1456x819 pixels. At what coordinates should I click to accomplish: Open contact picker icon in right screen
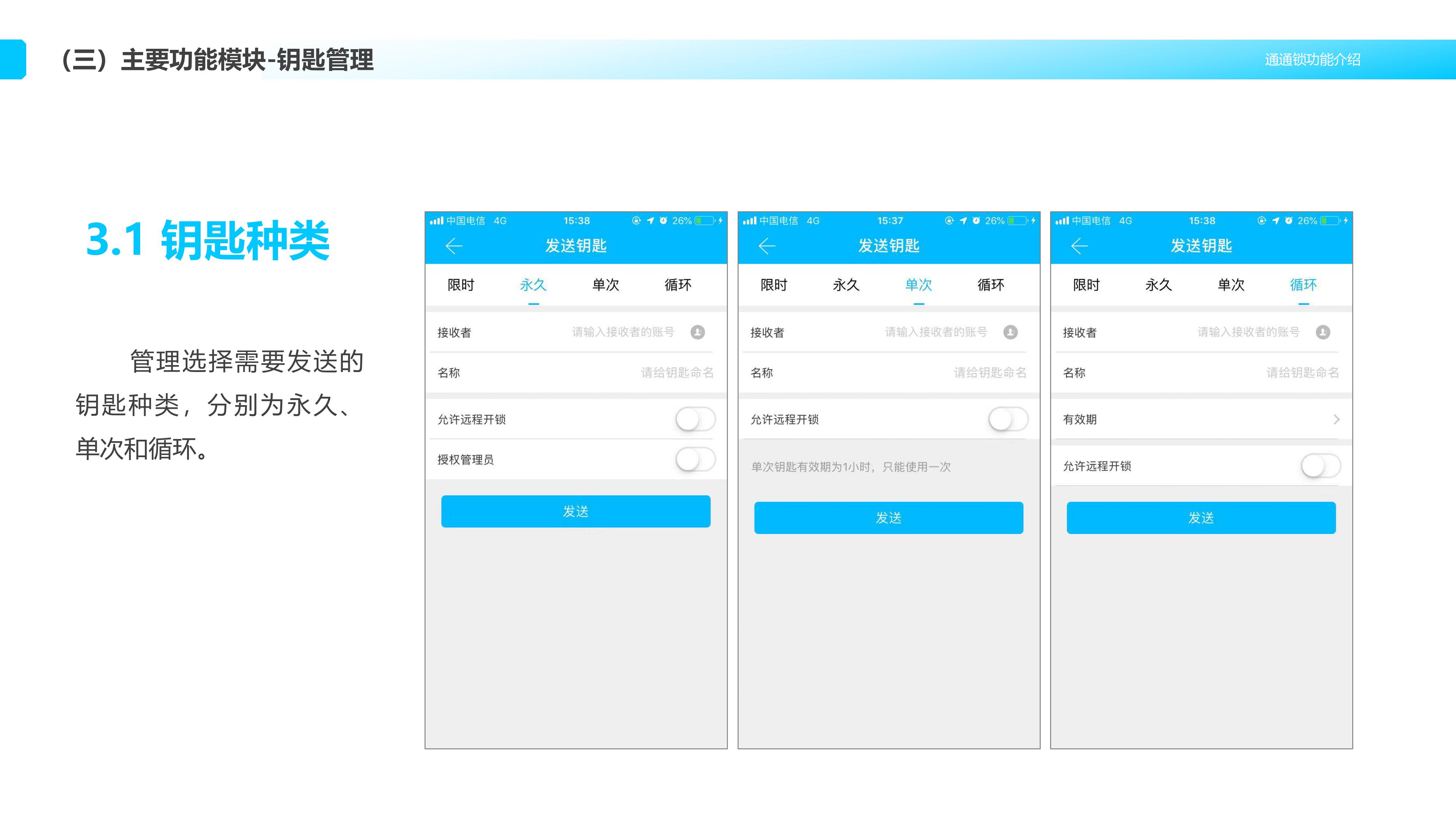click(1323, 332)
